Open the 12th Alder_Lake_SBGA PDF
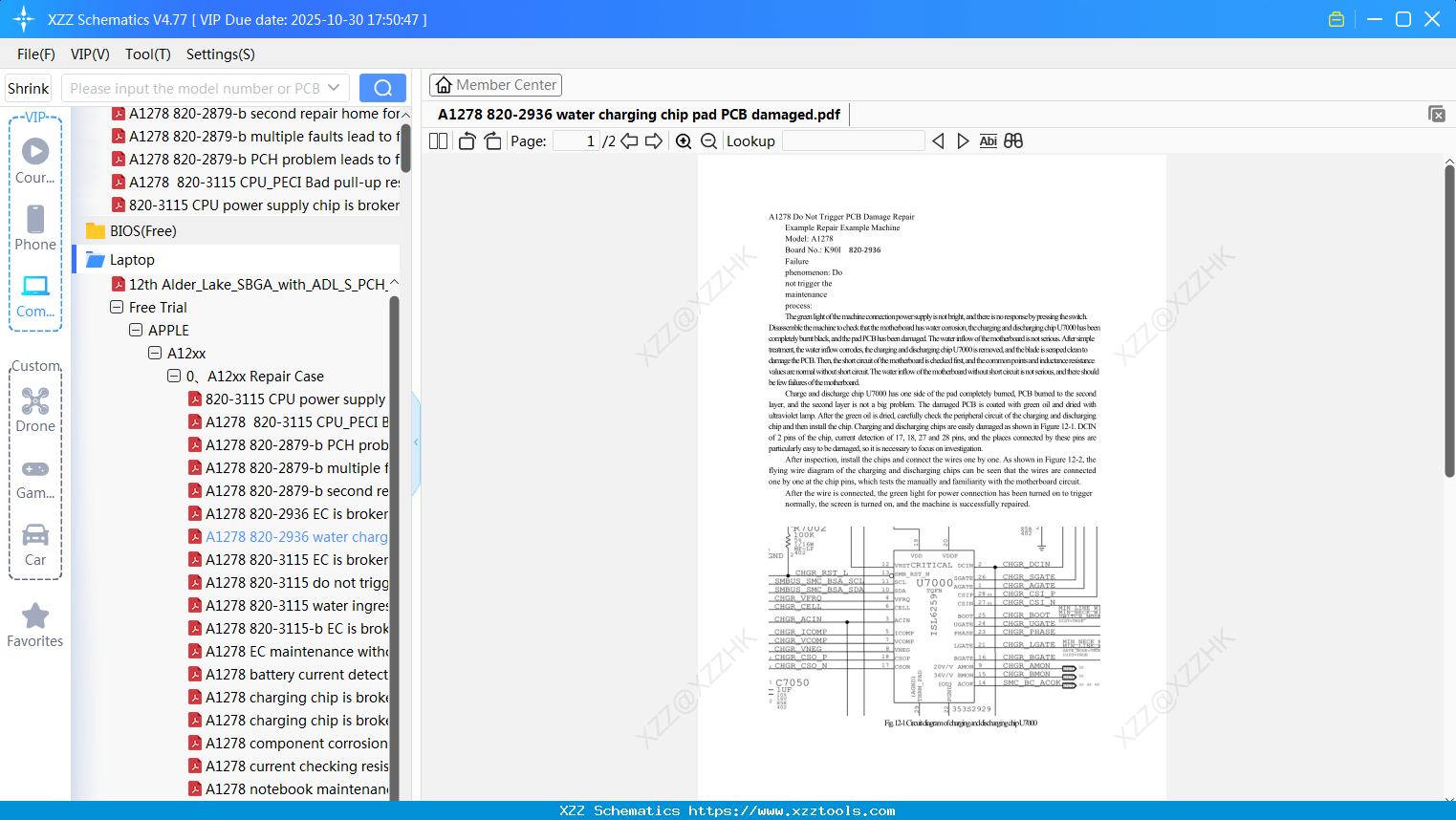 tap(250, 285)
